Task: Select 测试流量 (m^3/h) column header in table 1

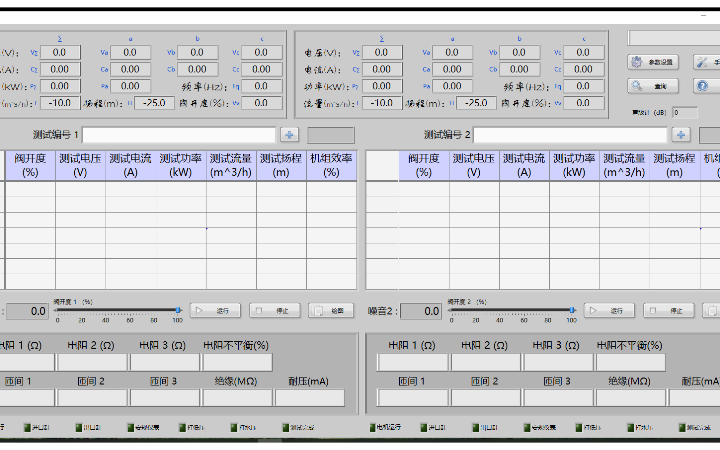Action: pyautogui.click(x=231, y=166)
